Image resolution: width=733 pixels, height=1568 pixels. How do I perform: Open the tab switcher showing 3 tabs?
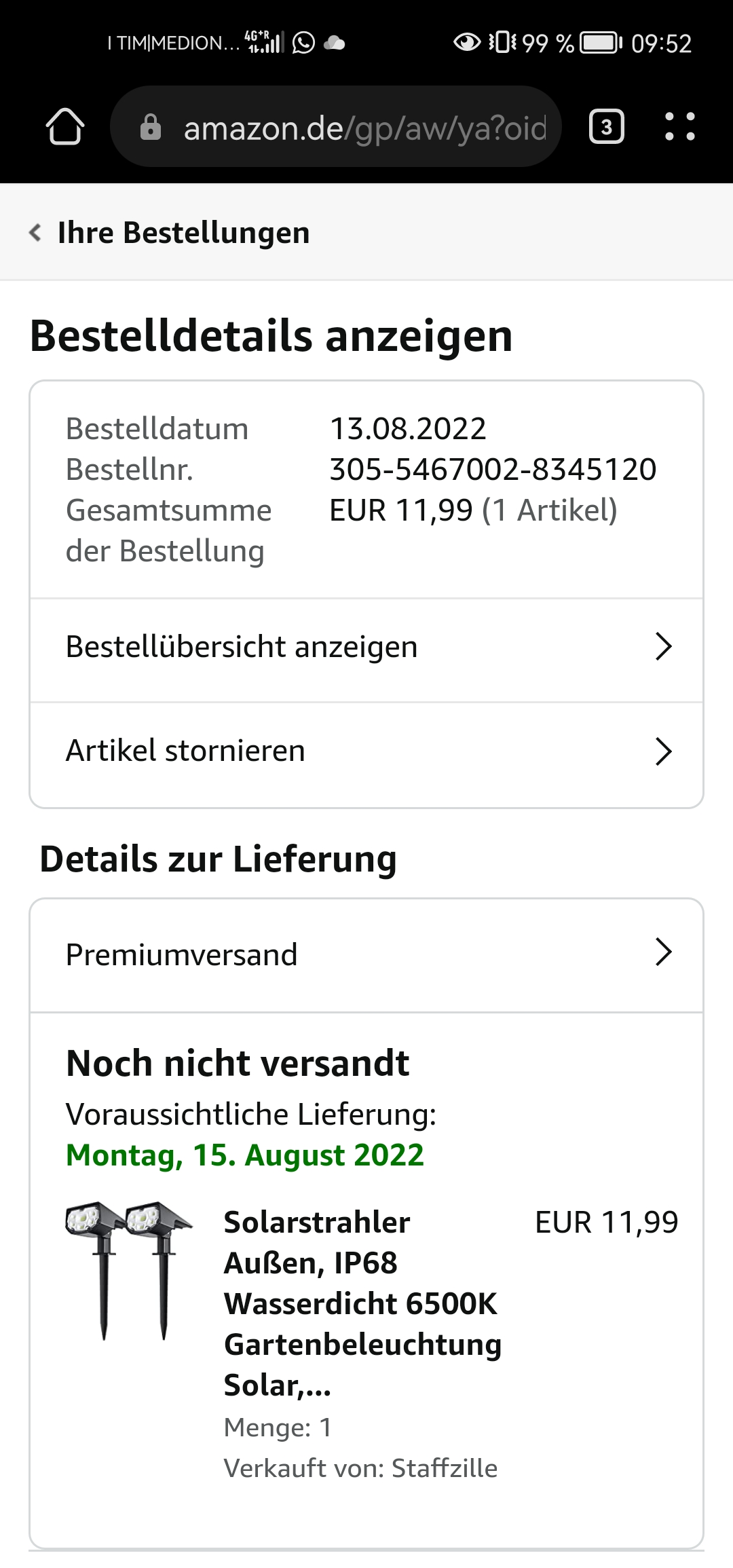point(607,127)
